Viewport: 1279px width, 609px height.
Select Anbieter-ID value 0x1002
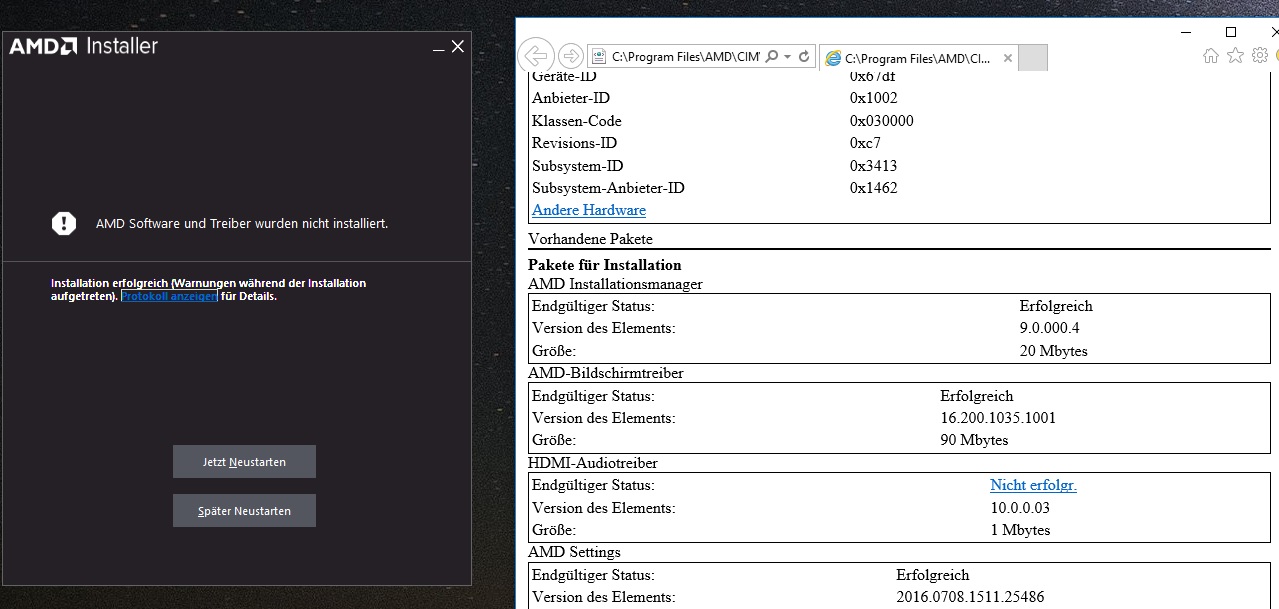click(x=874, y=98)
